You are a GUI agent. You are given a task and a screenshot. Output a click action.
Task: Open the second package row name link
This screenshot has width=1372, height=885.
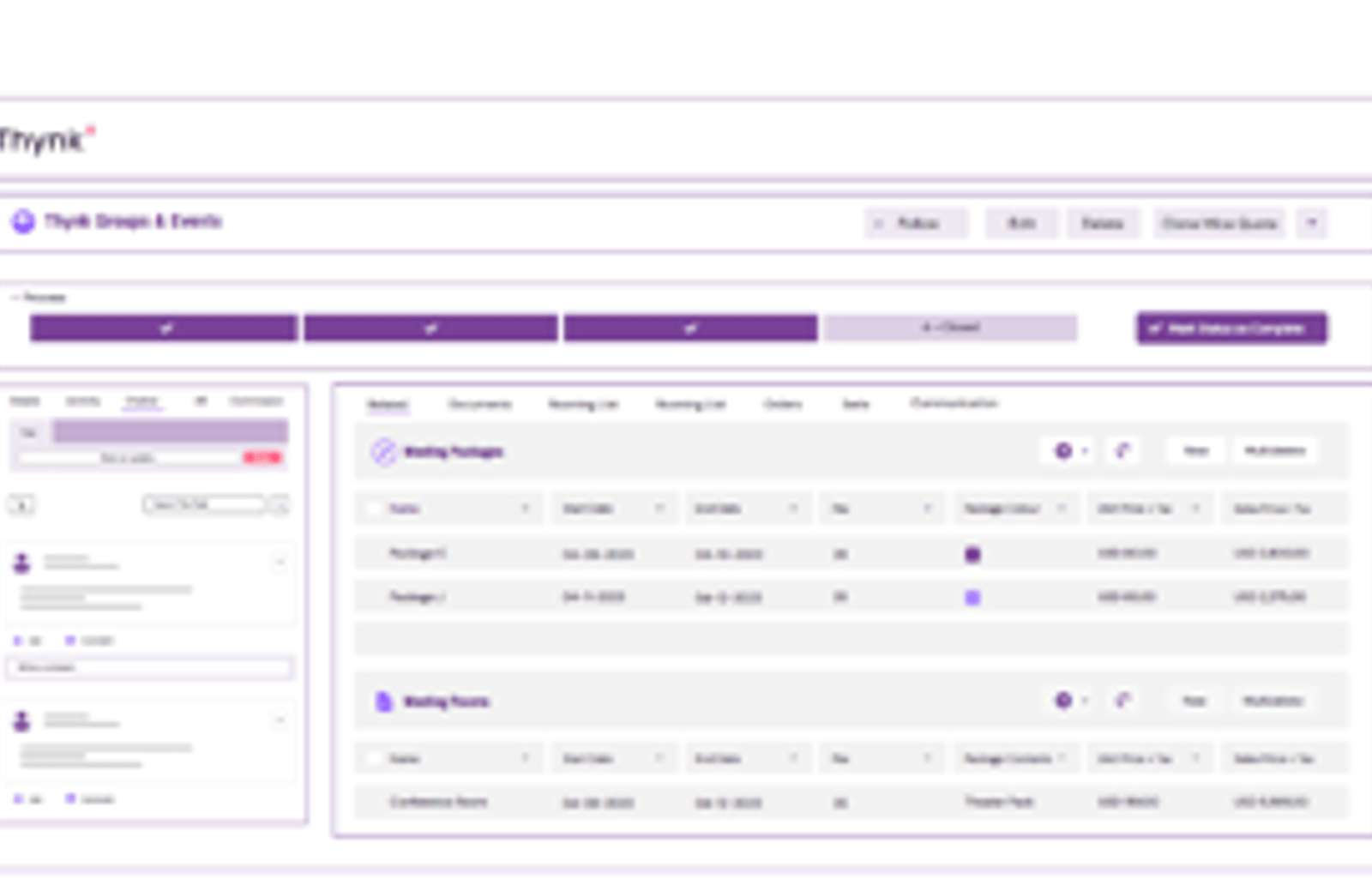click(x=418, y=597)
